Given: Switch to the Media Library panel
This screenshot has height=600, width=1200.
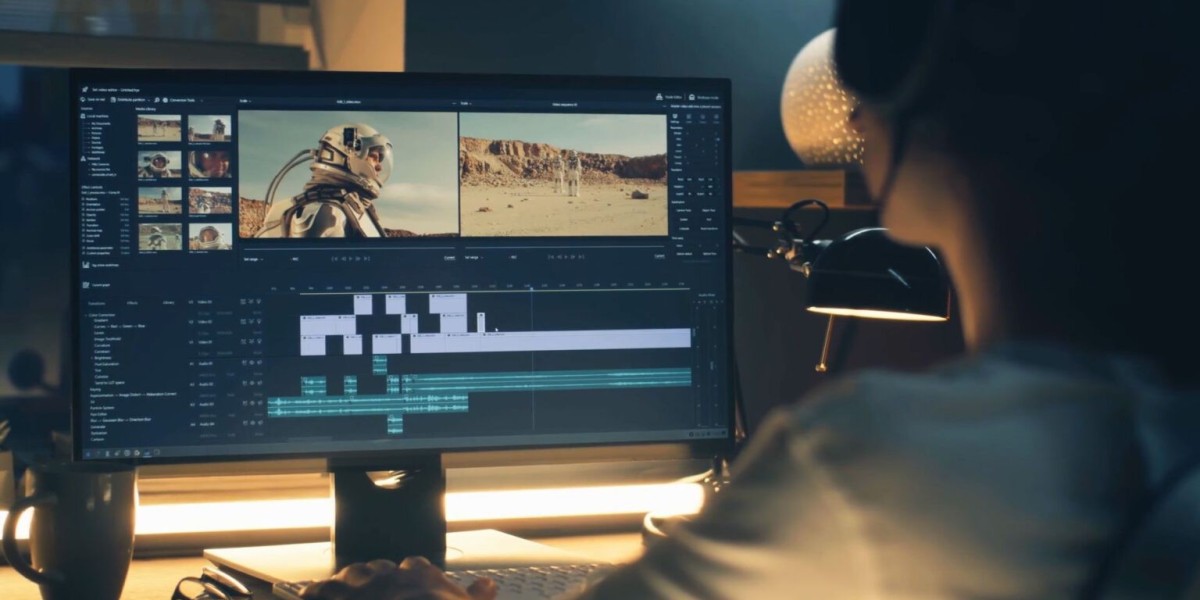Looking at the screenshot, I should 147,108.
